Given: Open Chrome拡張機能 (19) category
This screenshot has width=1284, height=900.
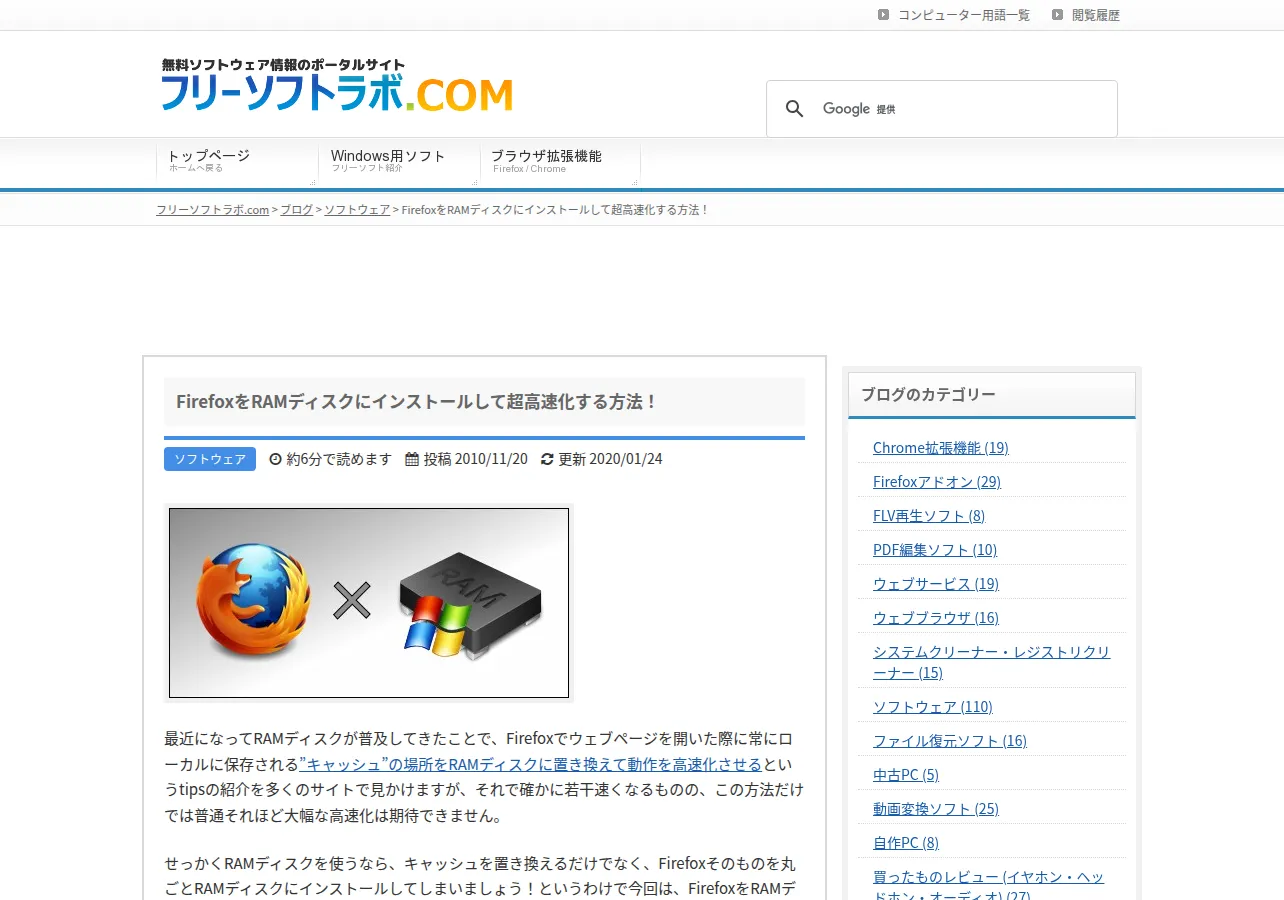Looking at the screenshot, I should tap(941, 448).
